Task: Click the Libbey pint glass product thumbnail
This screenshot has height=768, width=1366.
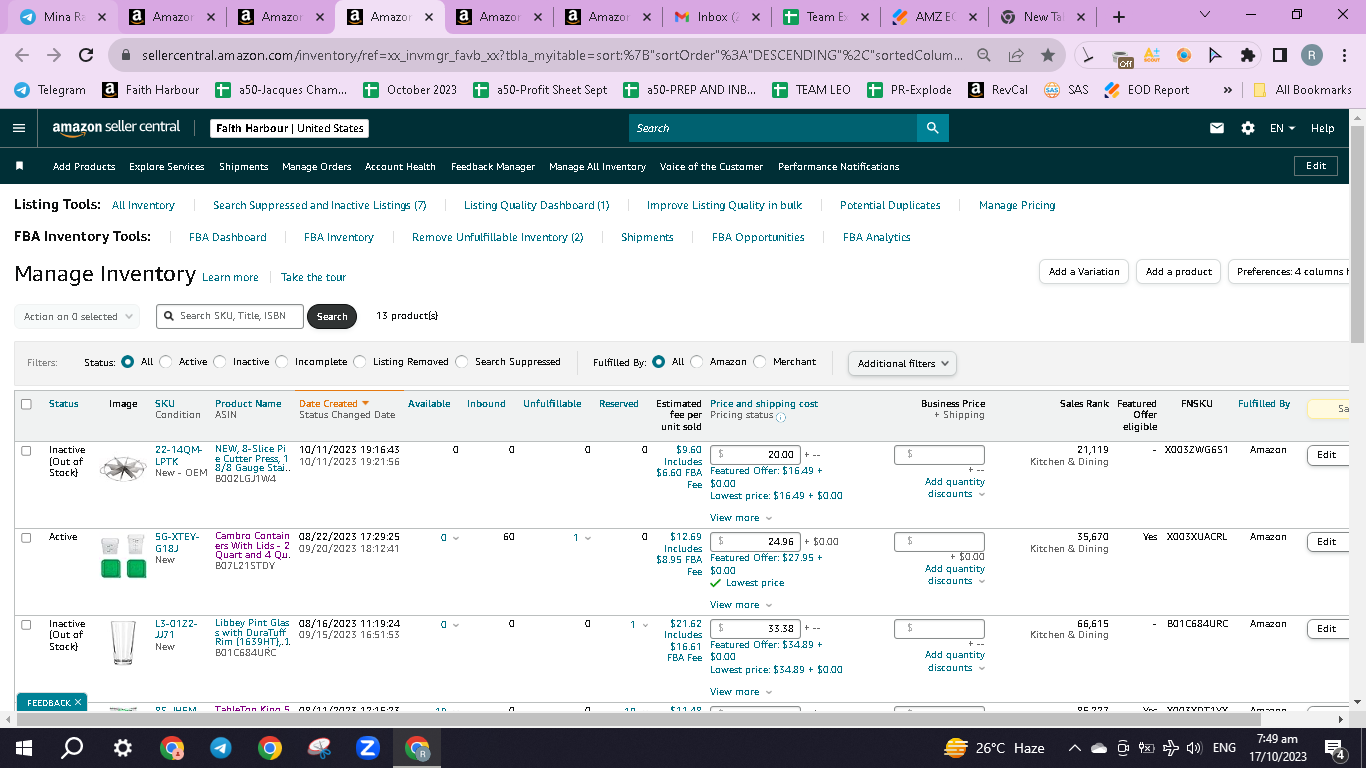Action: tap(123, 643)
